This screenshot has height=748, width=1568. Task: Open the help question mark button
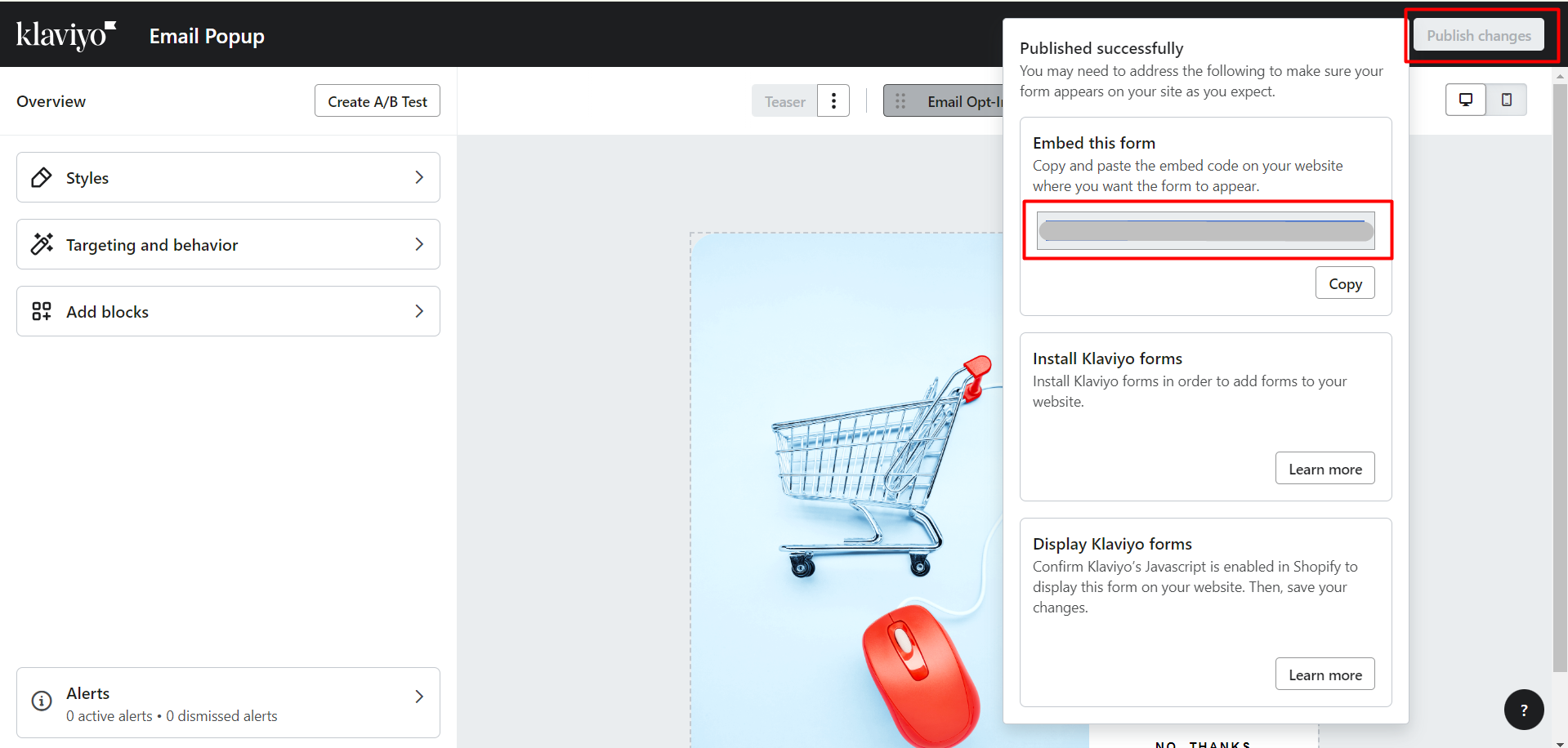click(1524, 710)
